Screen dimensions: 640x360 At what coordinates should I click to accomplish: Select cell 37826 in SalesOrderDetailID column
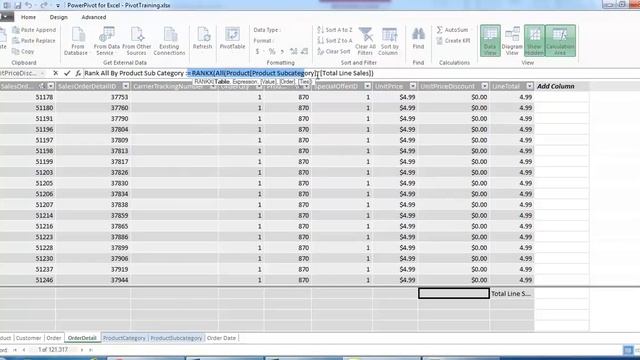[x=93, y=172]
